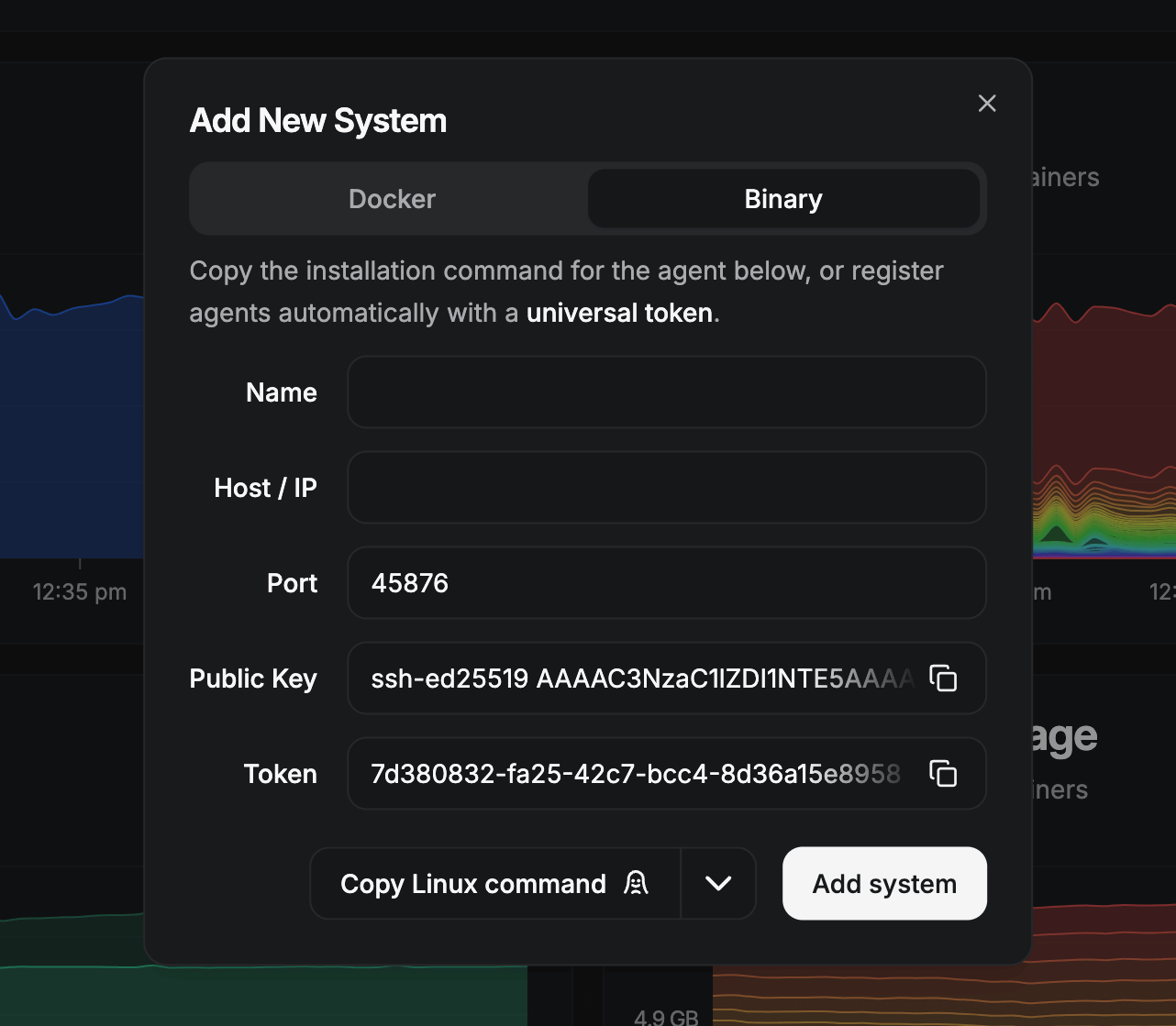Click the Copy Linux command text
Screen dimensions: 1176x1026
pos(473,884)
